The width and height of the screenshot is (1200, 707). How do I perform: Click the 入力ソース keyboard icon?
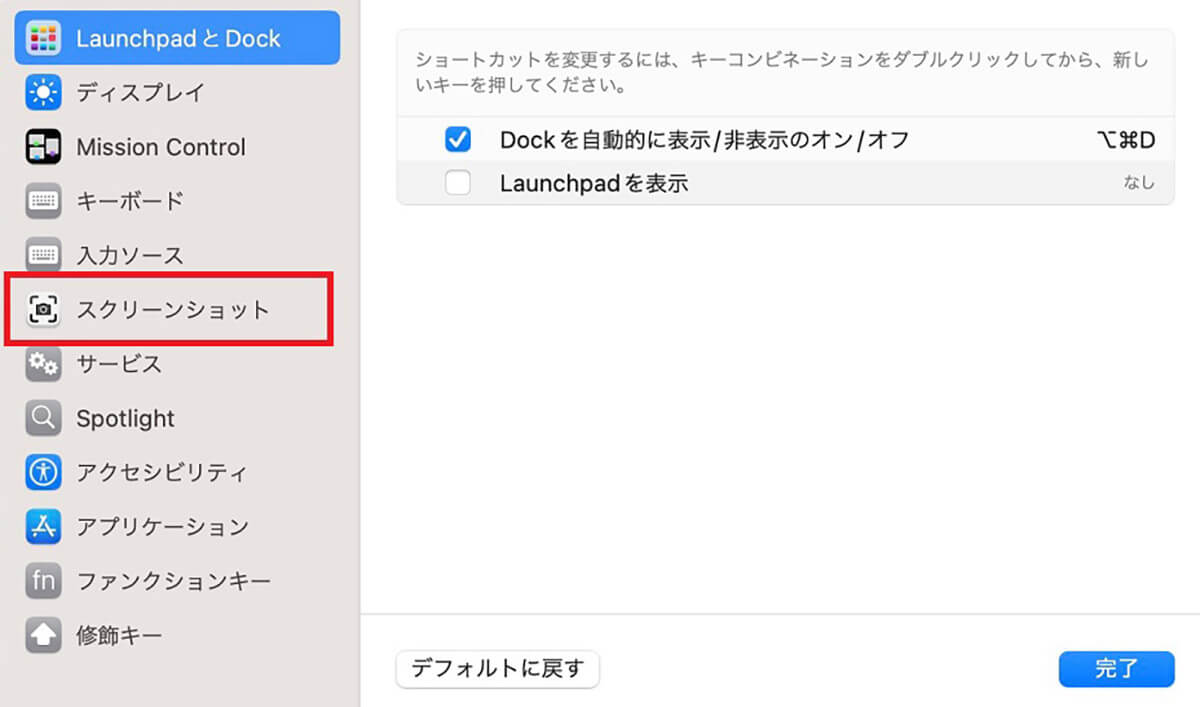point(43,255)
